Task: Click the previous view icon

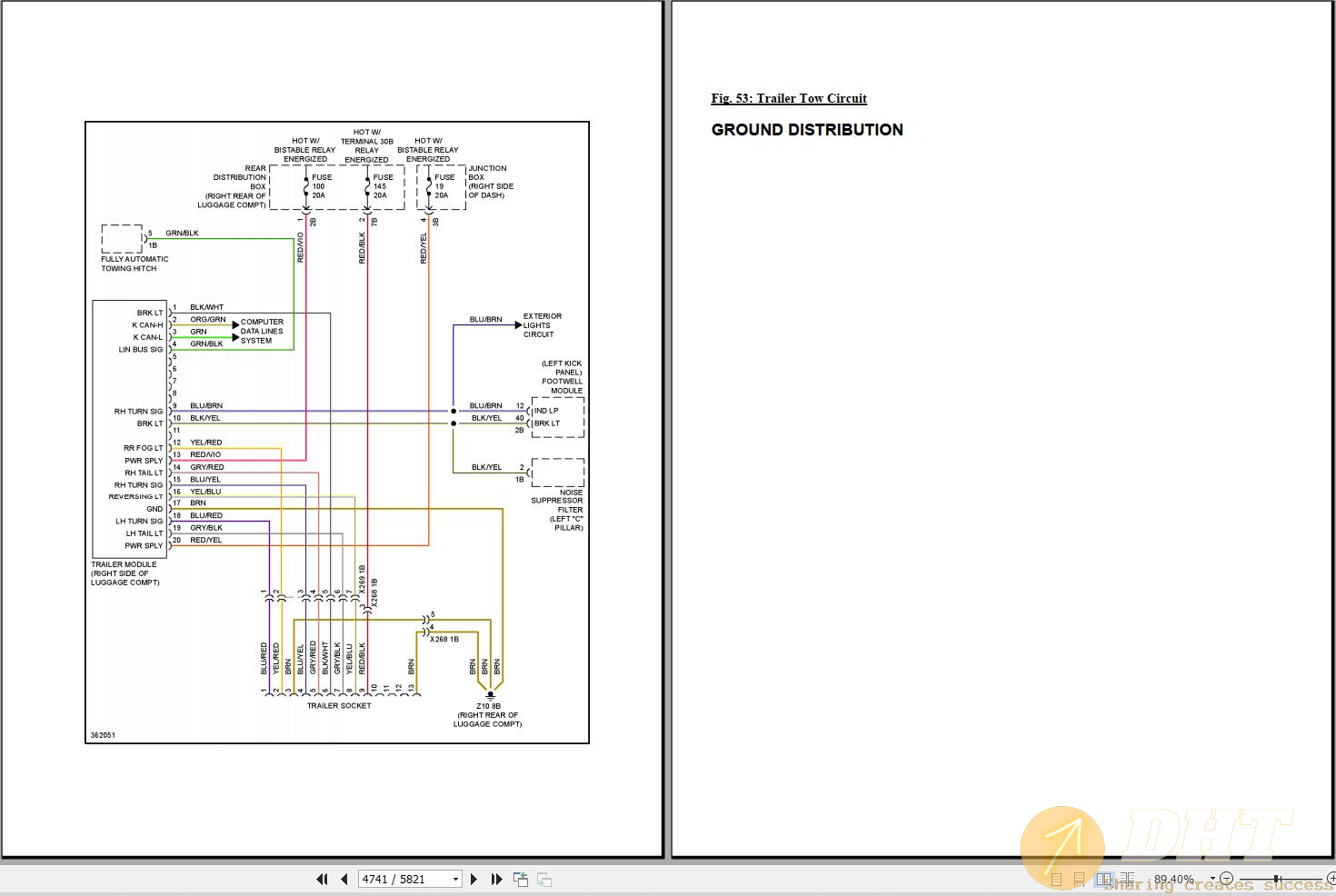Action: (521, 879)
